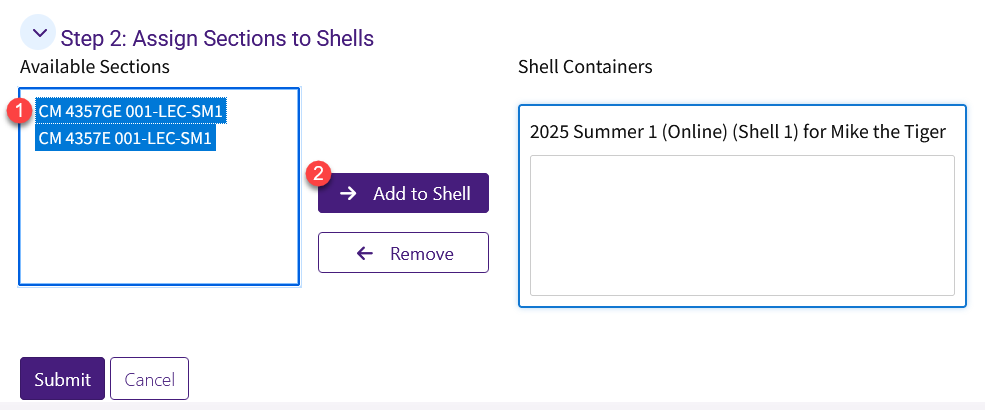Click the 'Remove' text label
This screenshot has height=410, width=985.
tap(421, 254)
